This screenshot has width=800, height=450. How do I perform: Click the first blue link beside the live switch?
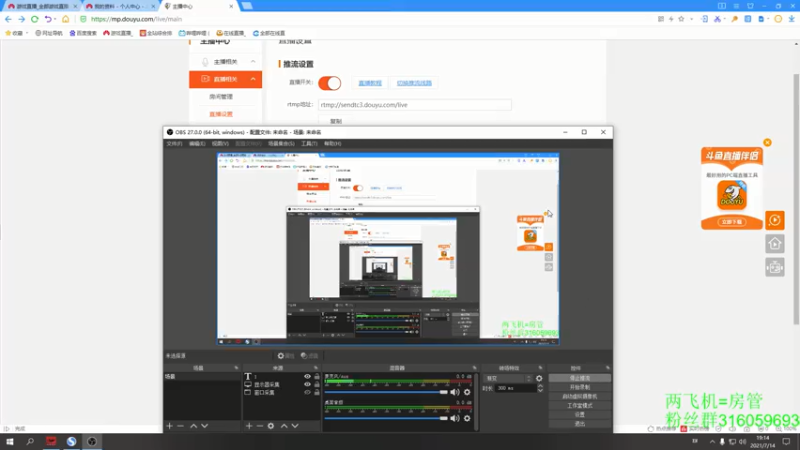[370, 83]
